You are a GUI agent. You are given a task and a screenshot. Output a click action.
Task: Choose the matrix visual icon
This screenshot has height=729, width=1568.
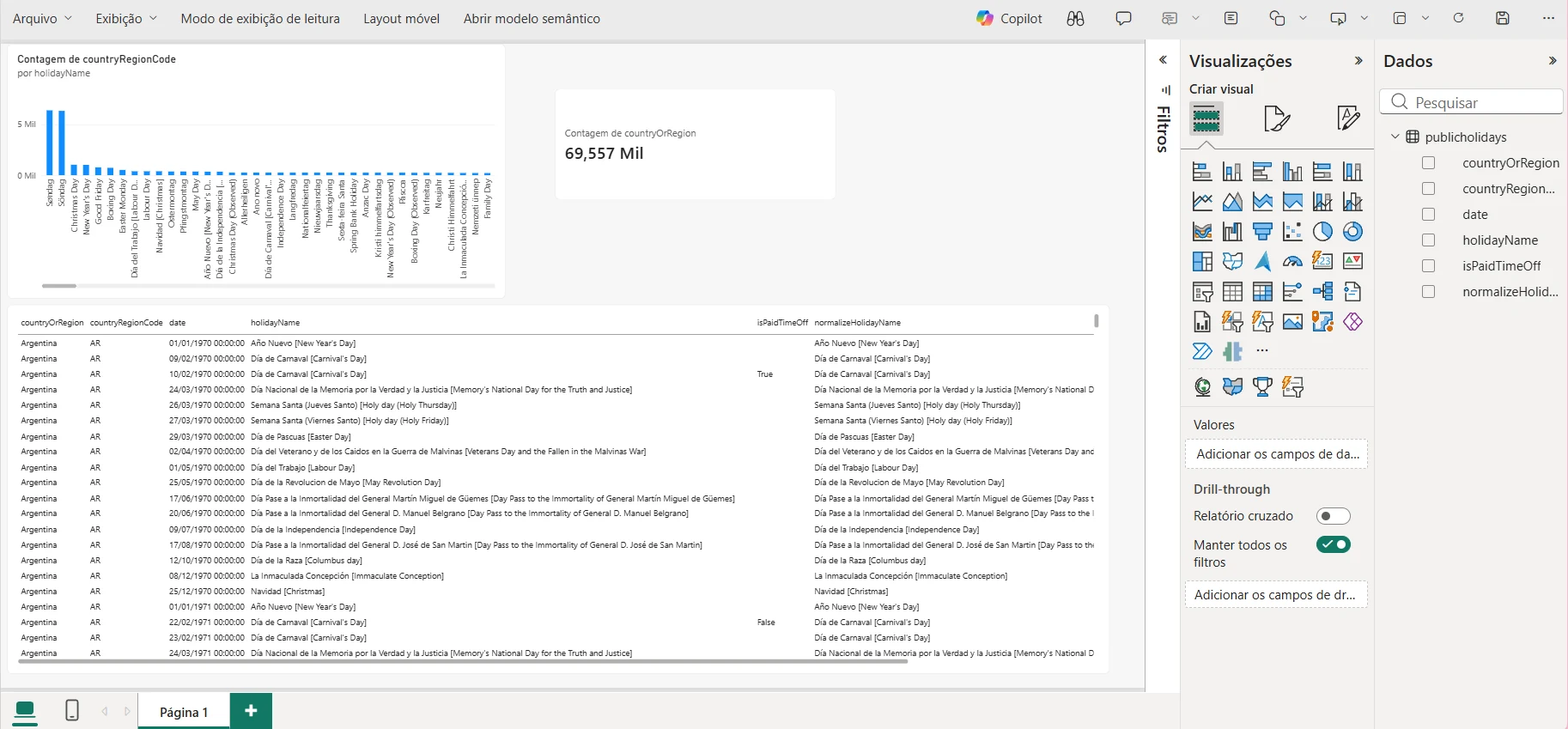[x=1262, y=292]
